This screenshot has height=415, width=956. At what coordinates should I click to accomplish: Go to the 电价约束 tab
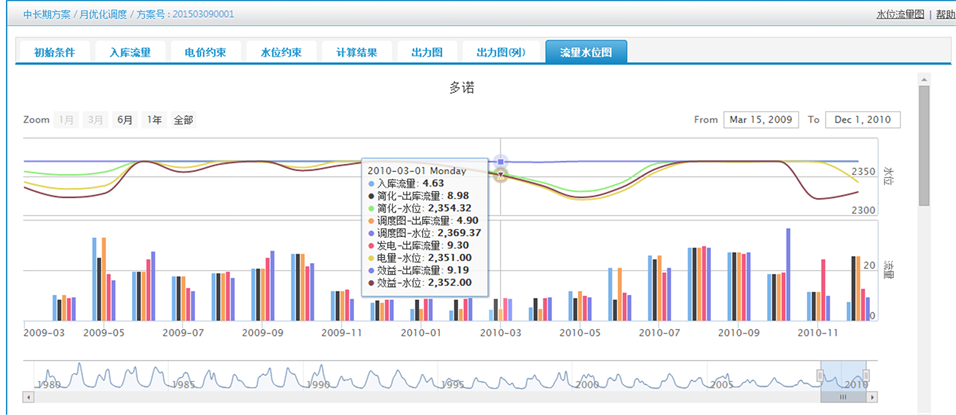click(x=205, y=52)
